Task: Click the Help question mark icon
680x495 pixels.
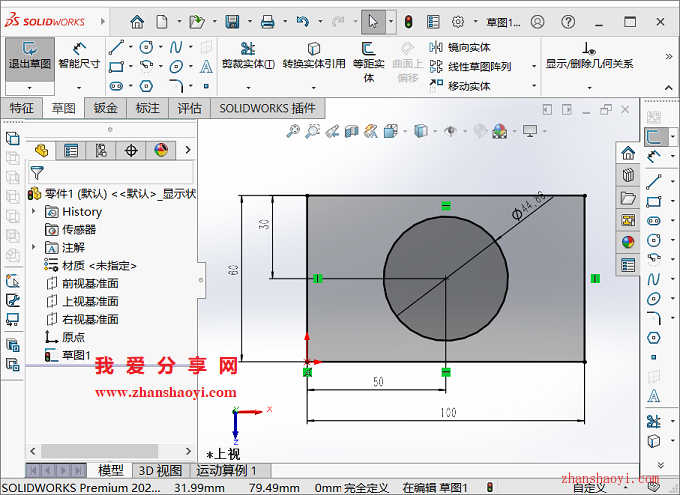Action: click(568, 21)
